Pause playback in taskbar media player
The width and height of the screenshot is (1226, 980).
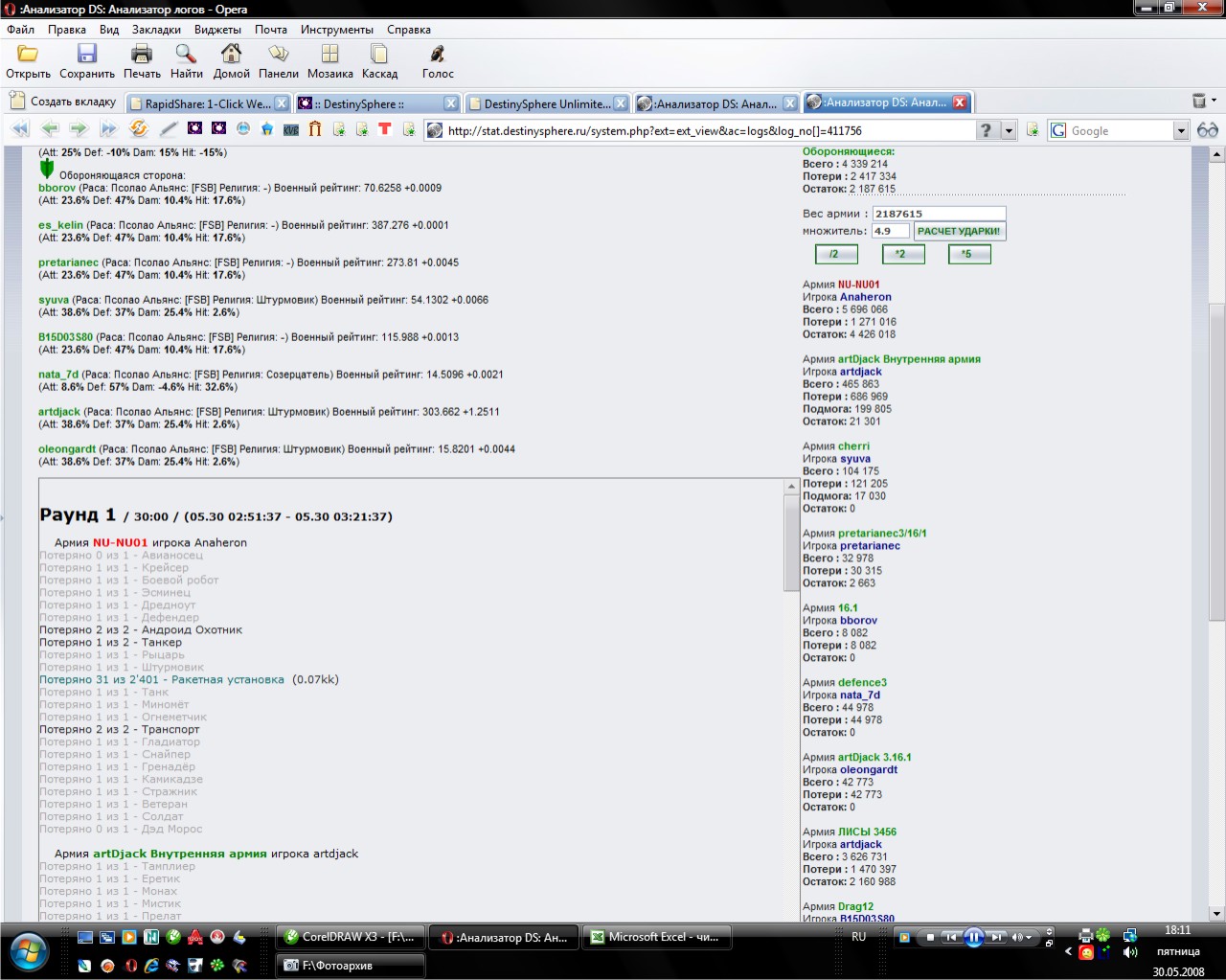pos(973,937)
